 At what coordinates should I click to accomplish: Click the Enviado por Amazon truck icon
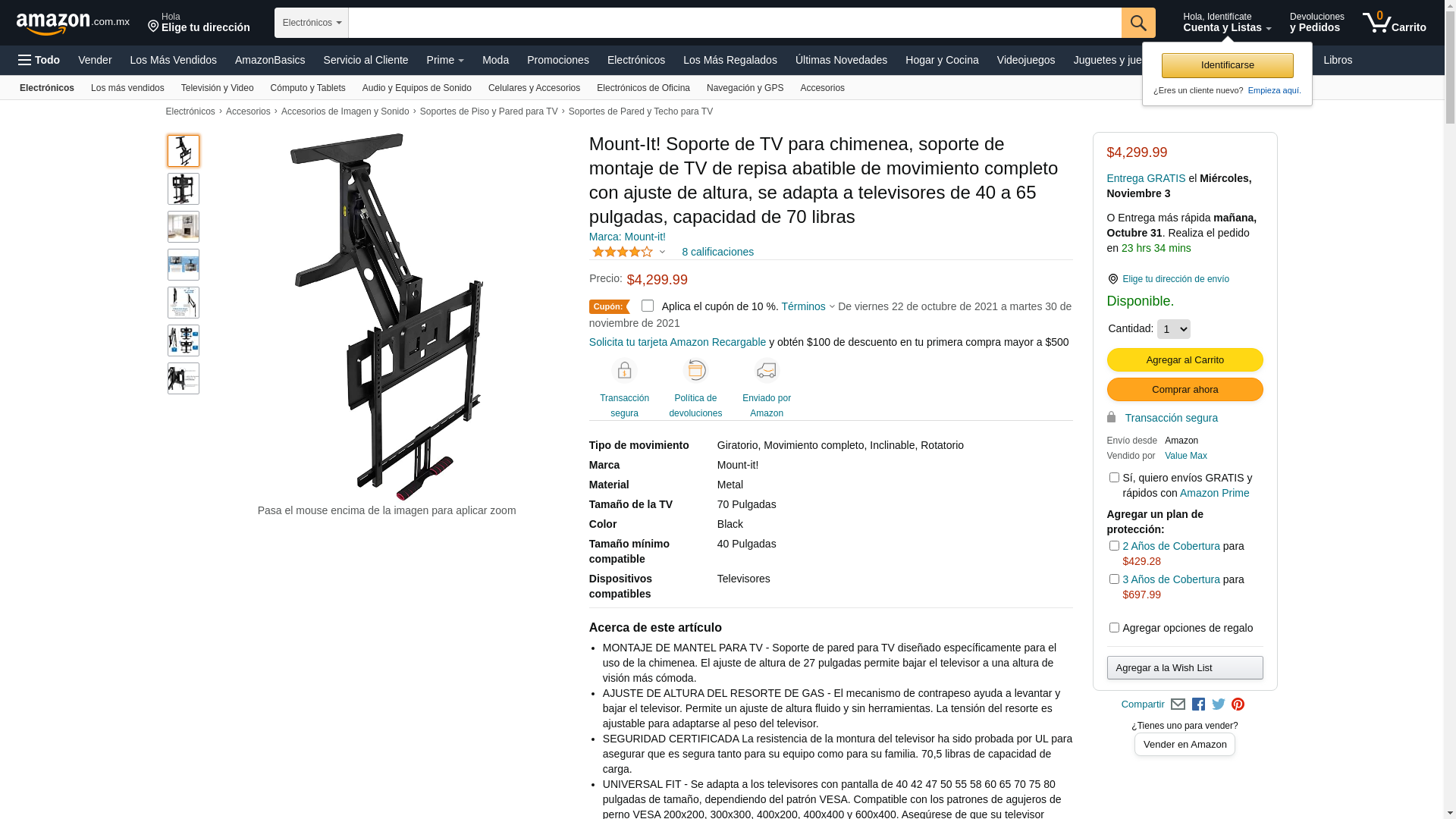point(767,370)
